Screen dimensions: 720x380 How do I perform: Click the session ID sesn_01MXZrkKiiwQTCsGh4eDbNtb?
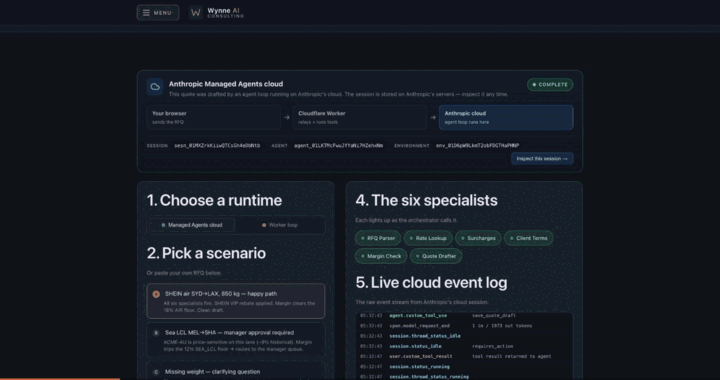point(217,145)
